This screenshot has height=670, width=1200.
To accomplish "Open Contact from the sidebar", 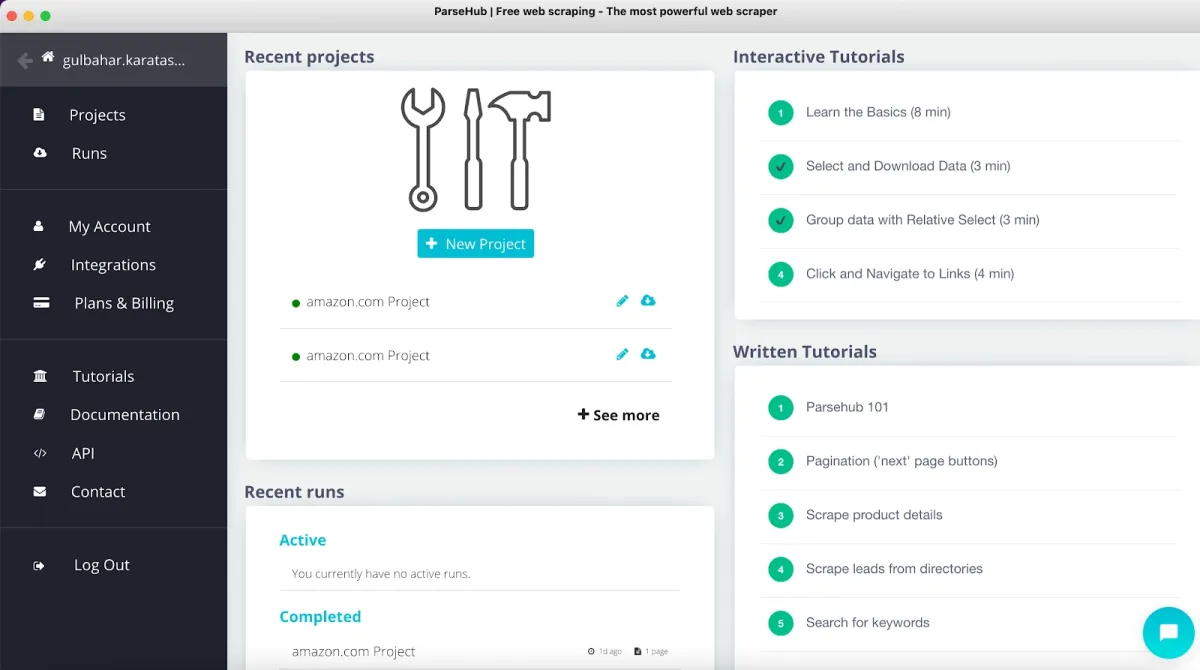I will tap(98, 492).
